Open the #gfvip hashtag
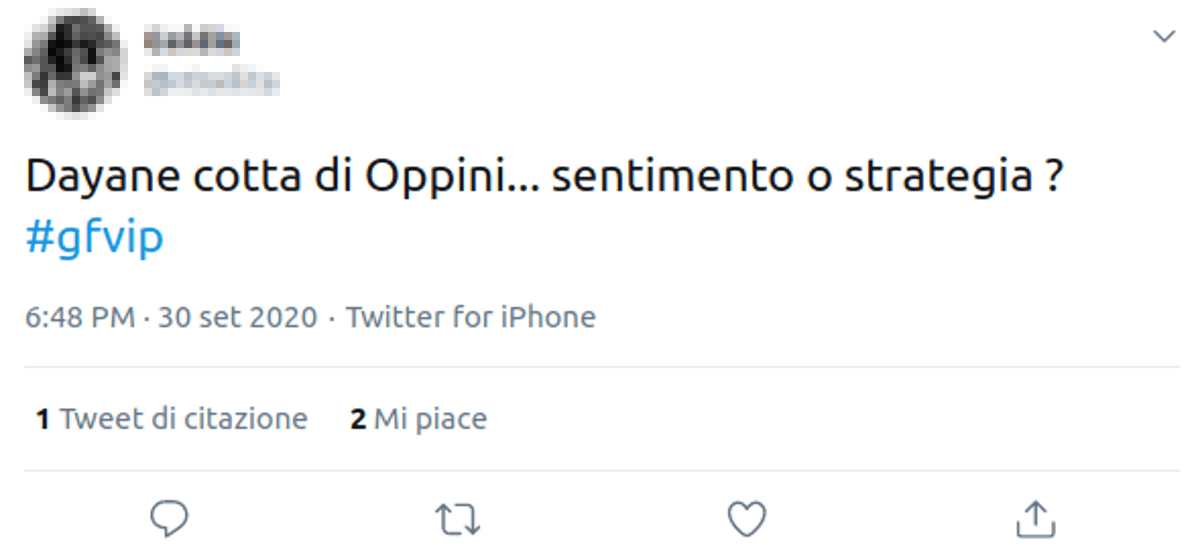 [x=93, y=238]
